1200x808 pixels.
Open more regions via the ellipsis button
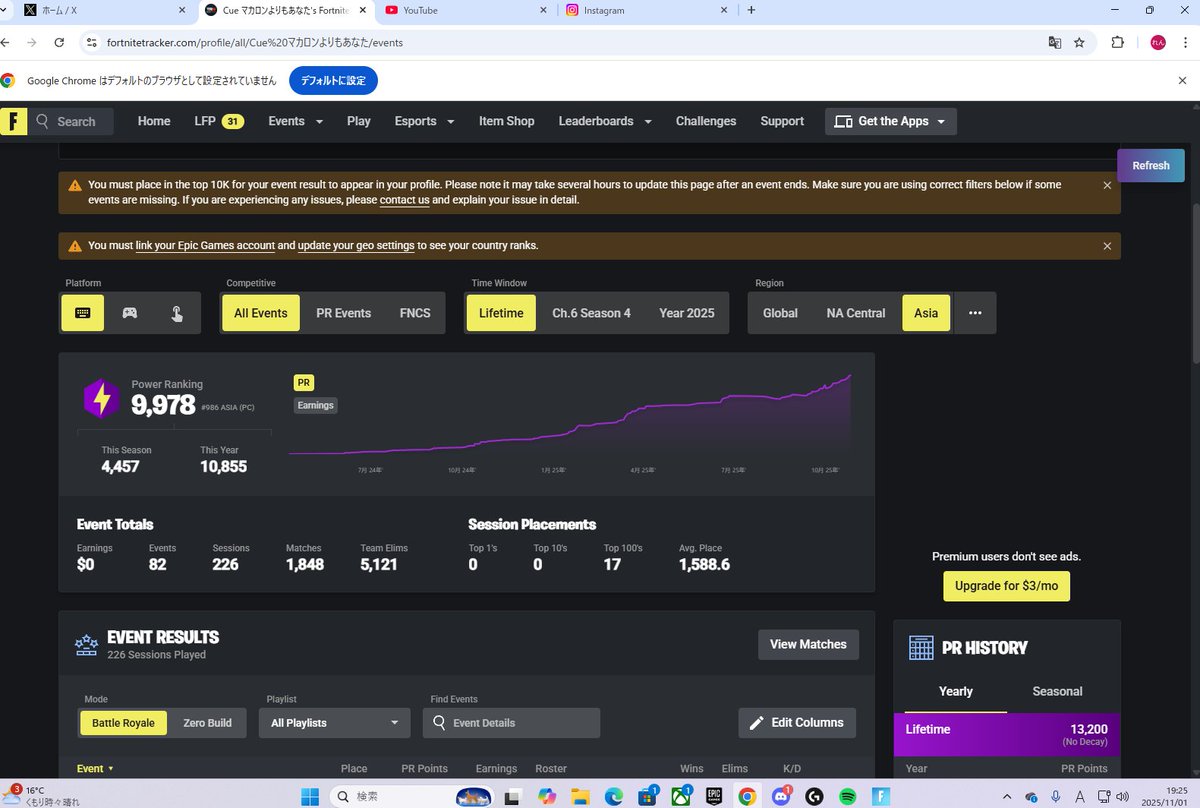pos(975,313)
